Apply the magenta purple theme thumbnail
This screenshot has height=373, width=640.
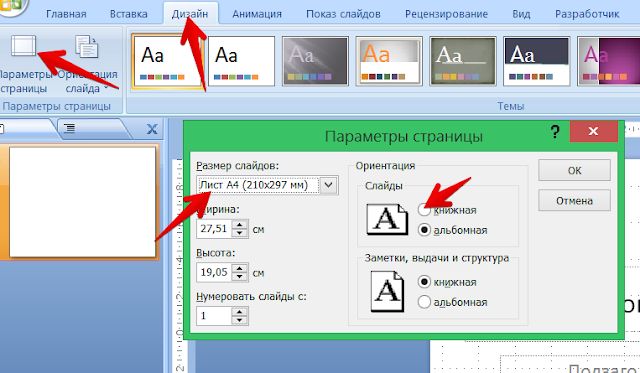point(608,61)
